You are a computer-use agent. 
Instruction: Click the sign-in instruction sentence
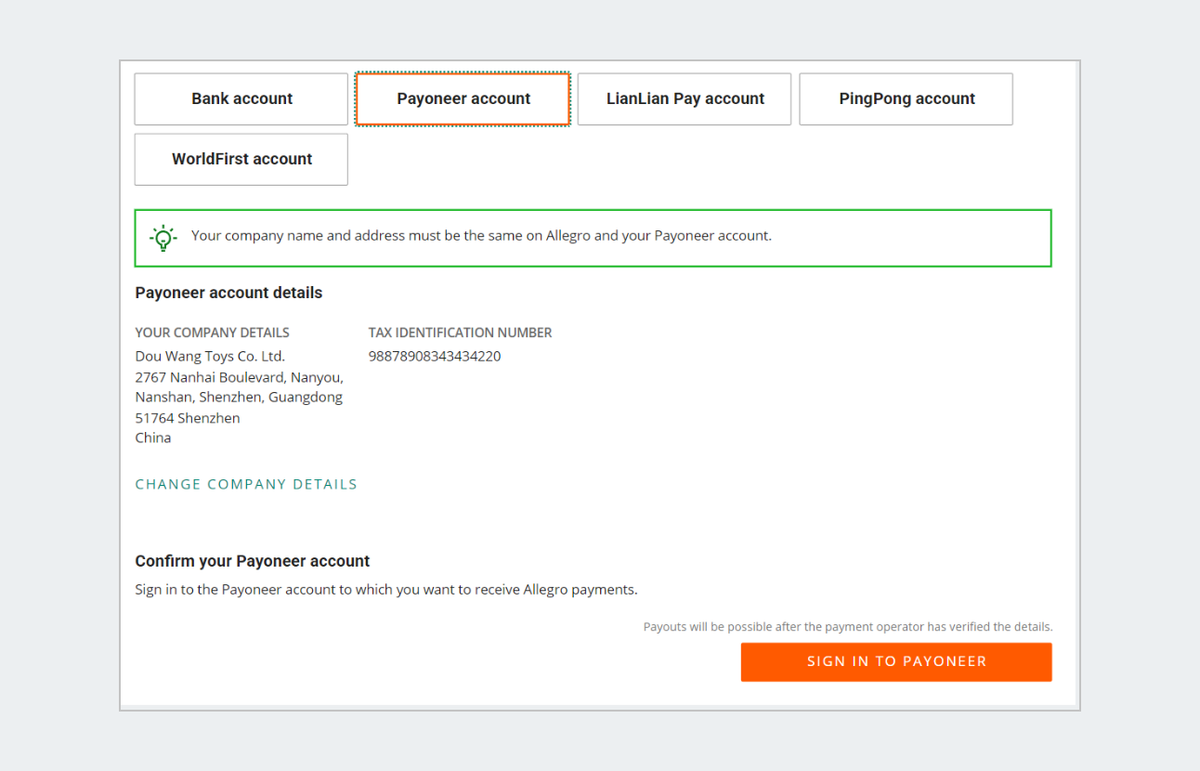point(386,589)
